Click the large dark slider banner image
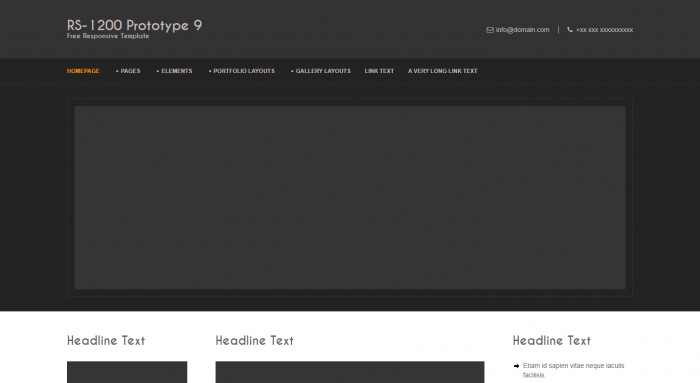The width and height of the screenshot is (700, 383). point(350,197)
